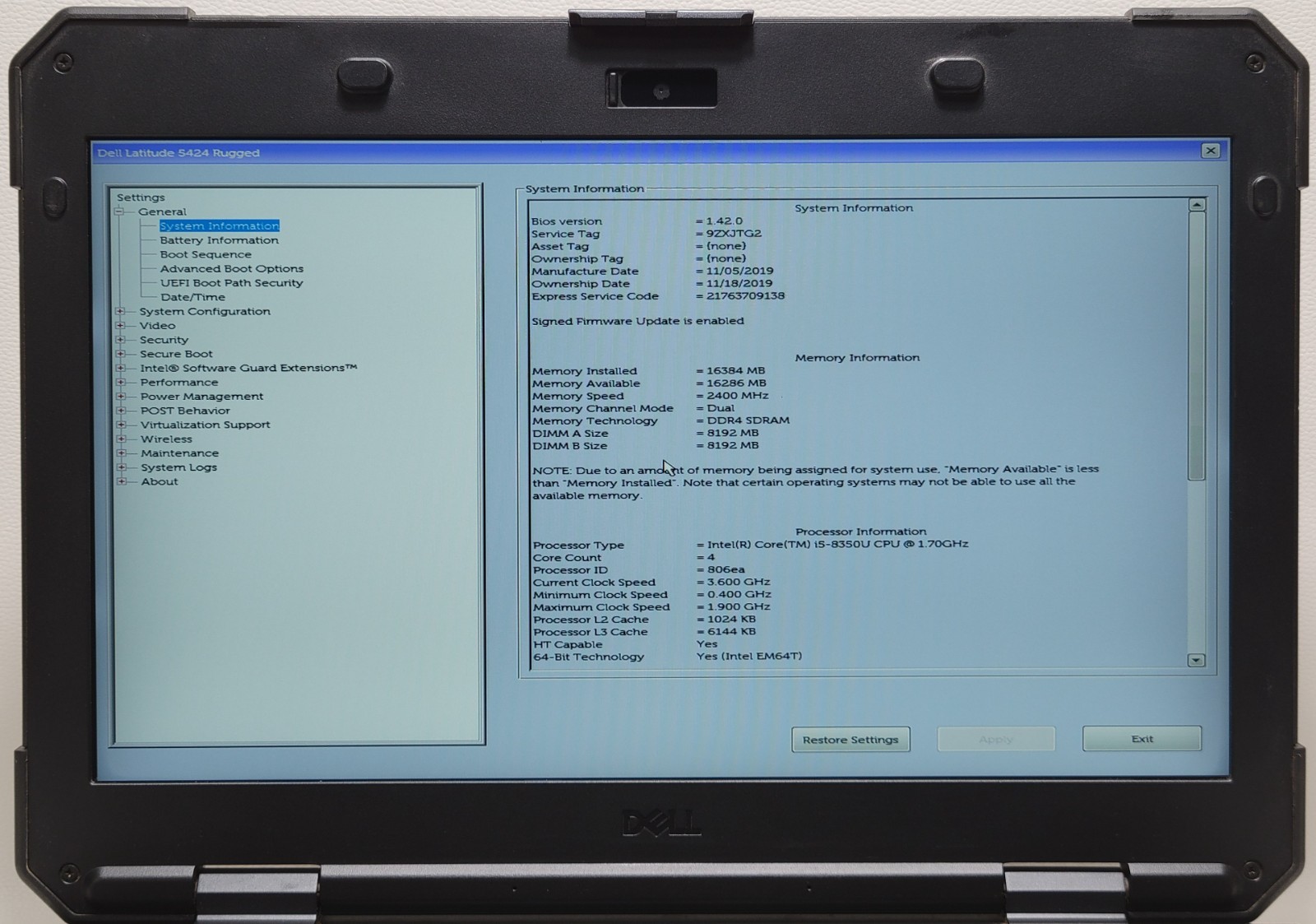This screenshot has height=924, width=1316.
Task: Expand the POST Behavior node
Action: (121, 410)
